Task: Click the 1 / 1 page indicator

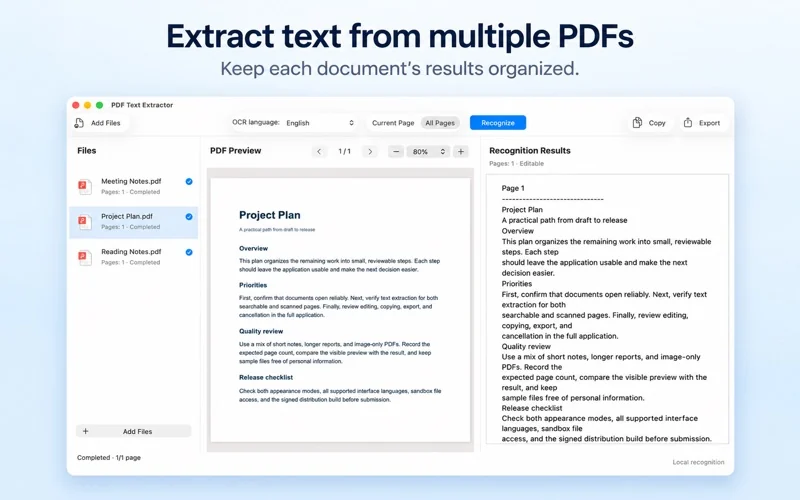Action: (x=344, y=152)
